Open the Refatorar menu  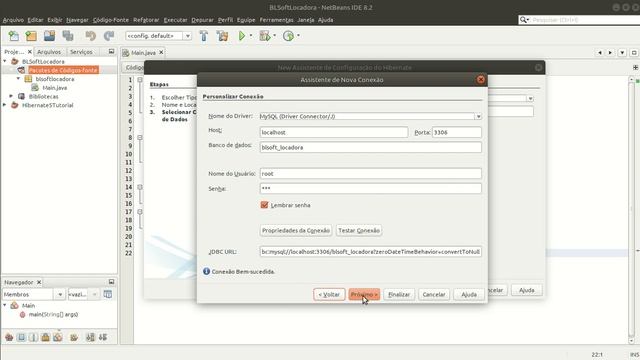click(x=146, y=20)
